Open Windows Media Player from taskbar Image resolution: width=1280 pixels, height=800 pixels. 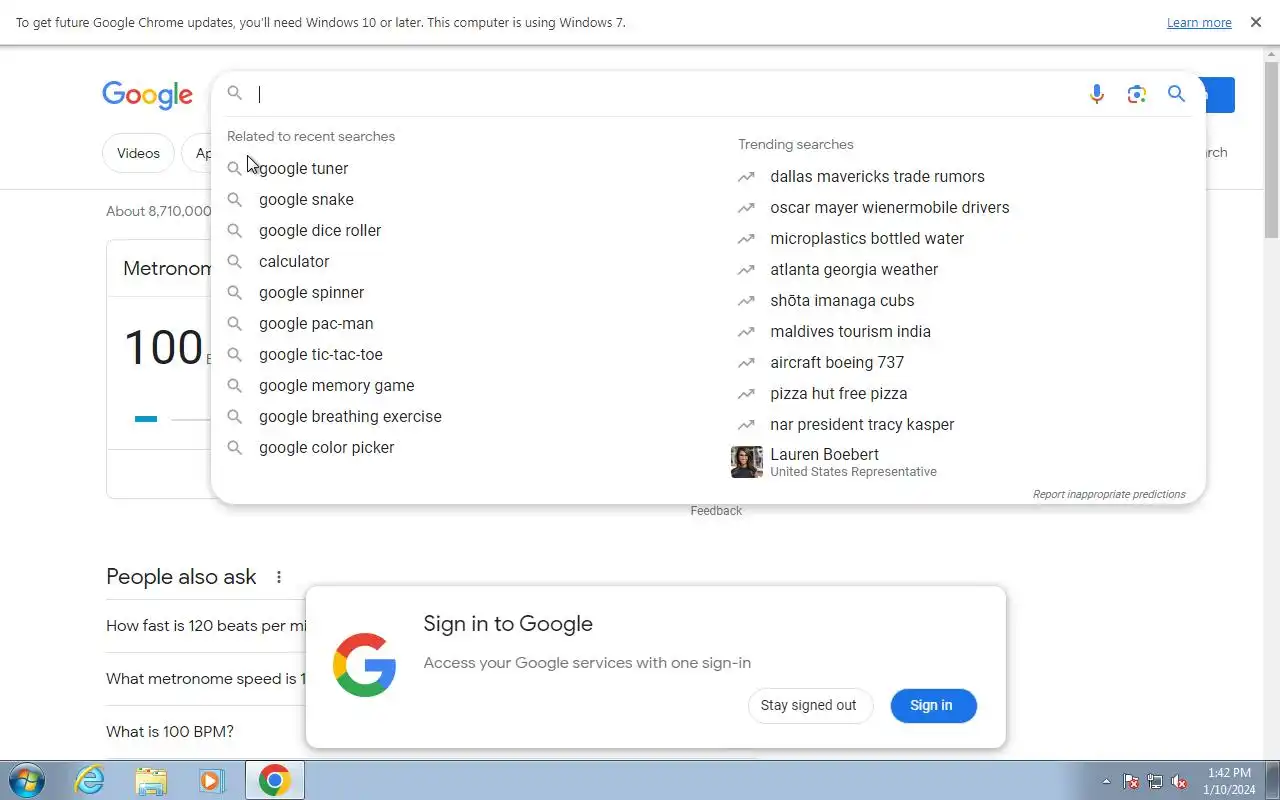212,780
